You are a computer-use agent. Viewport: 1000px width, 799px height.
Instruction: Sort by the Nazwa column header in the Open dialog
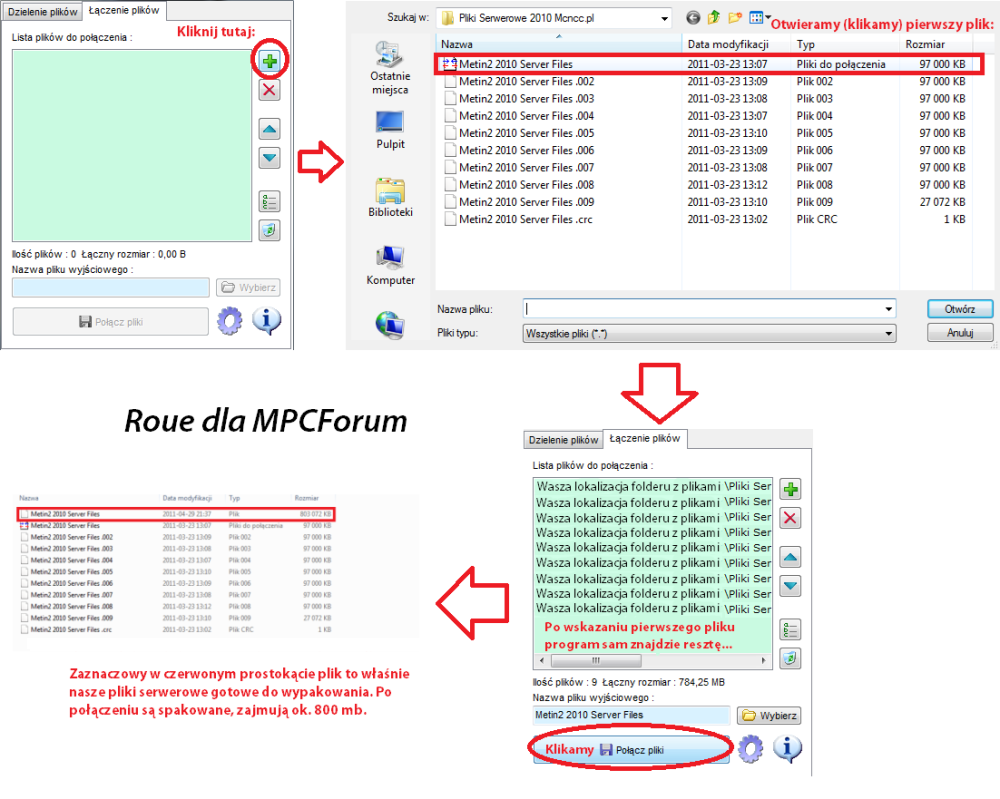click(x=559, y=44)
